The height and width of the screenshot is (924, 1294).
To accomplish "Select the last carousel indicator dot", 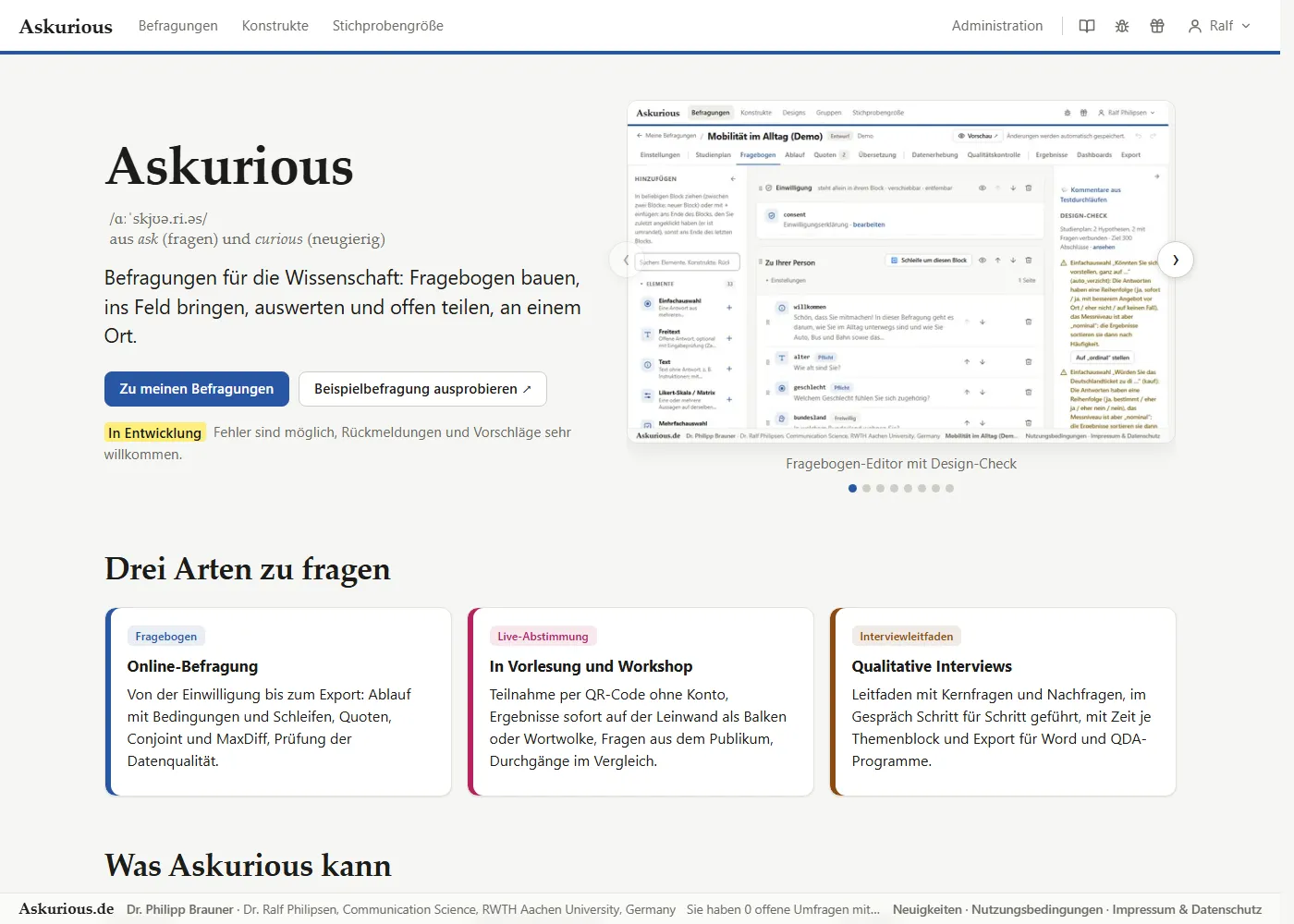I will [x=949, y=488].
